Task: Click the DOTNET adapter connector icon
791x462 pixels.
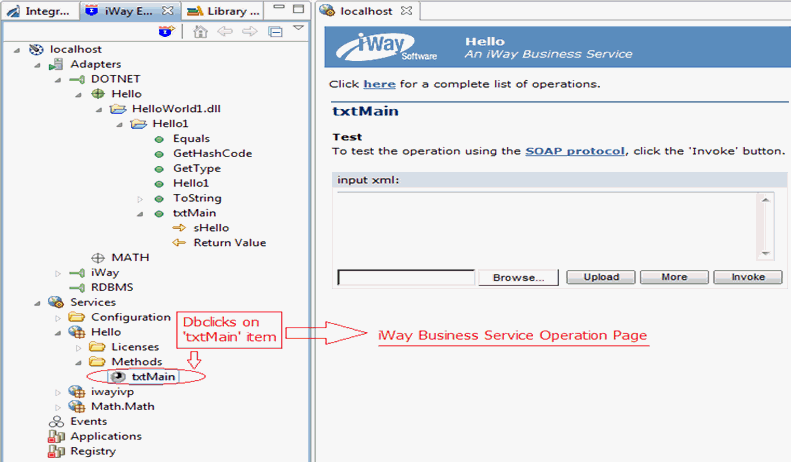Action: click(x=77, y=79)
